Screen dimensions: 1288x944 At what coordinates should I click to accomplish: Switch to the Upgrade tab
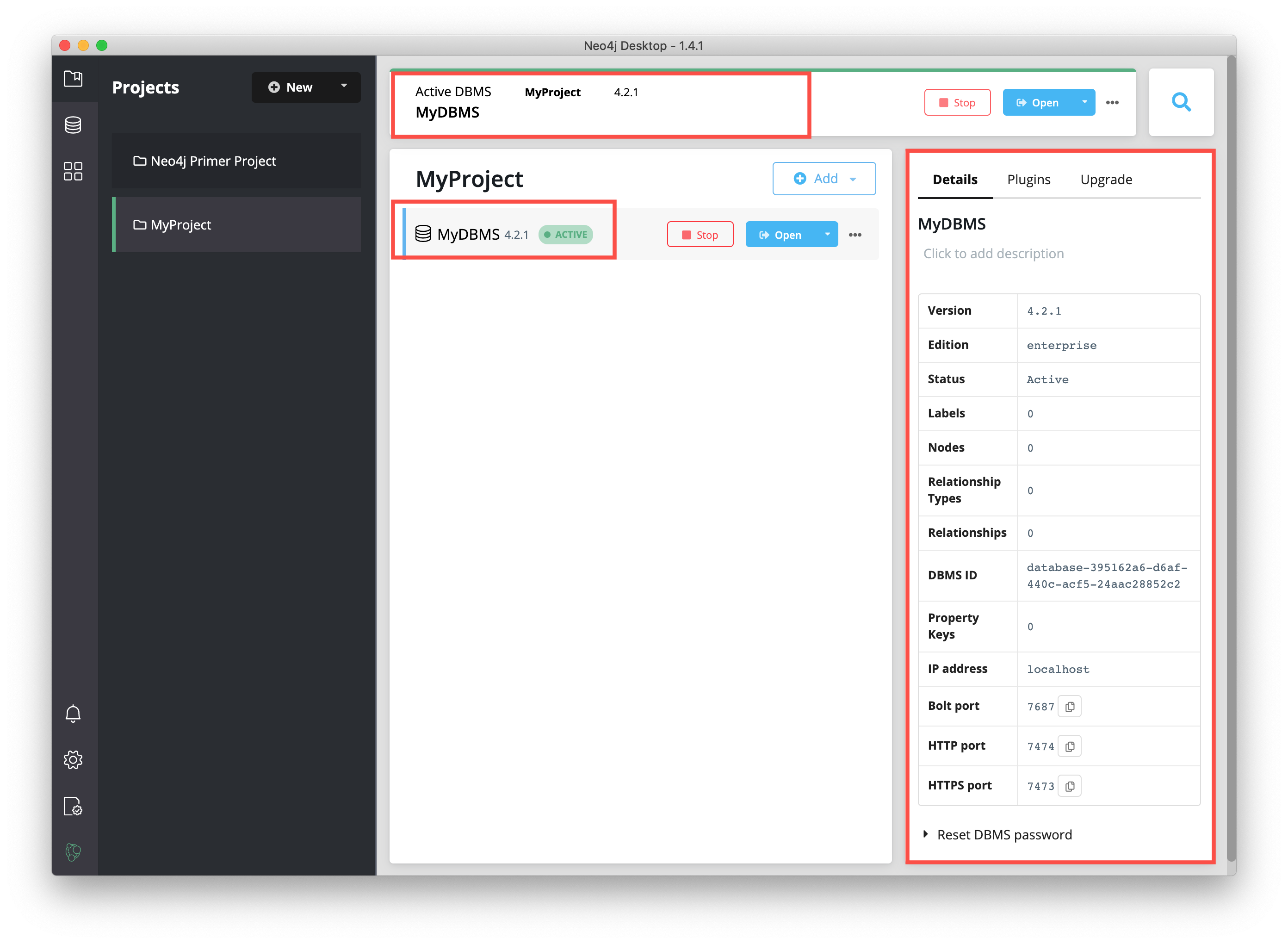[1106, 180]
